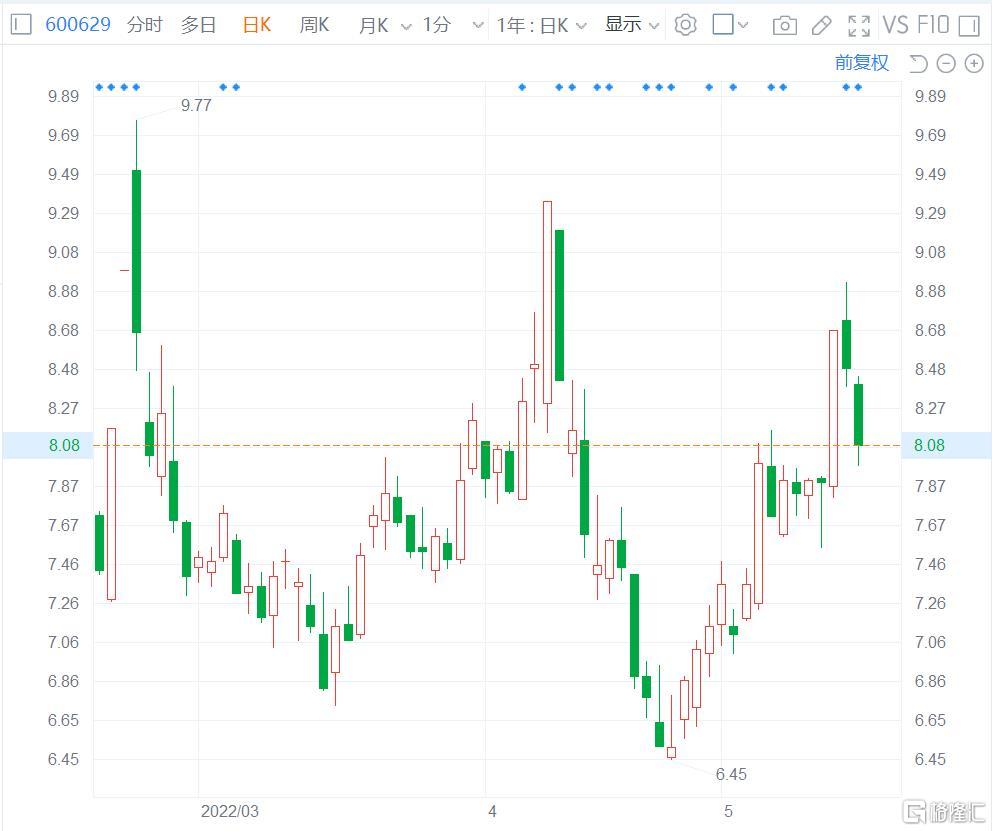This screenshot has height=831, width=992.
Task: Enter fullscreen chart mode
Action: click(x=859, y=25)
